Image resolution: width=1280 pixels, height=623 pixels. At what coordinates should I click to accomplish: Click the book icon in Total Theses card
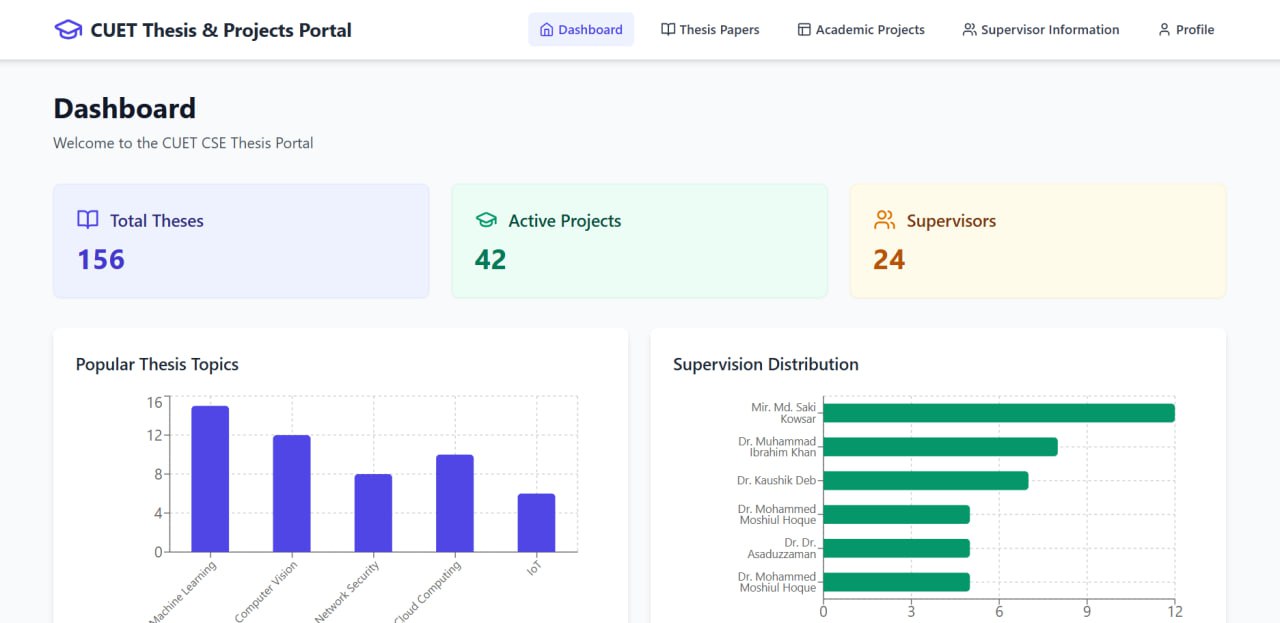(x=88, y=220)
